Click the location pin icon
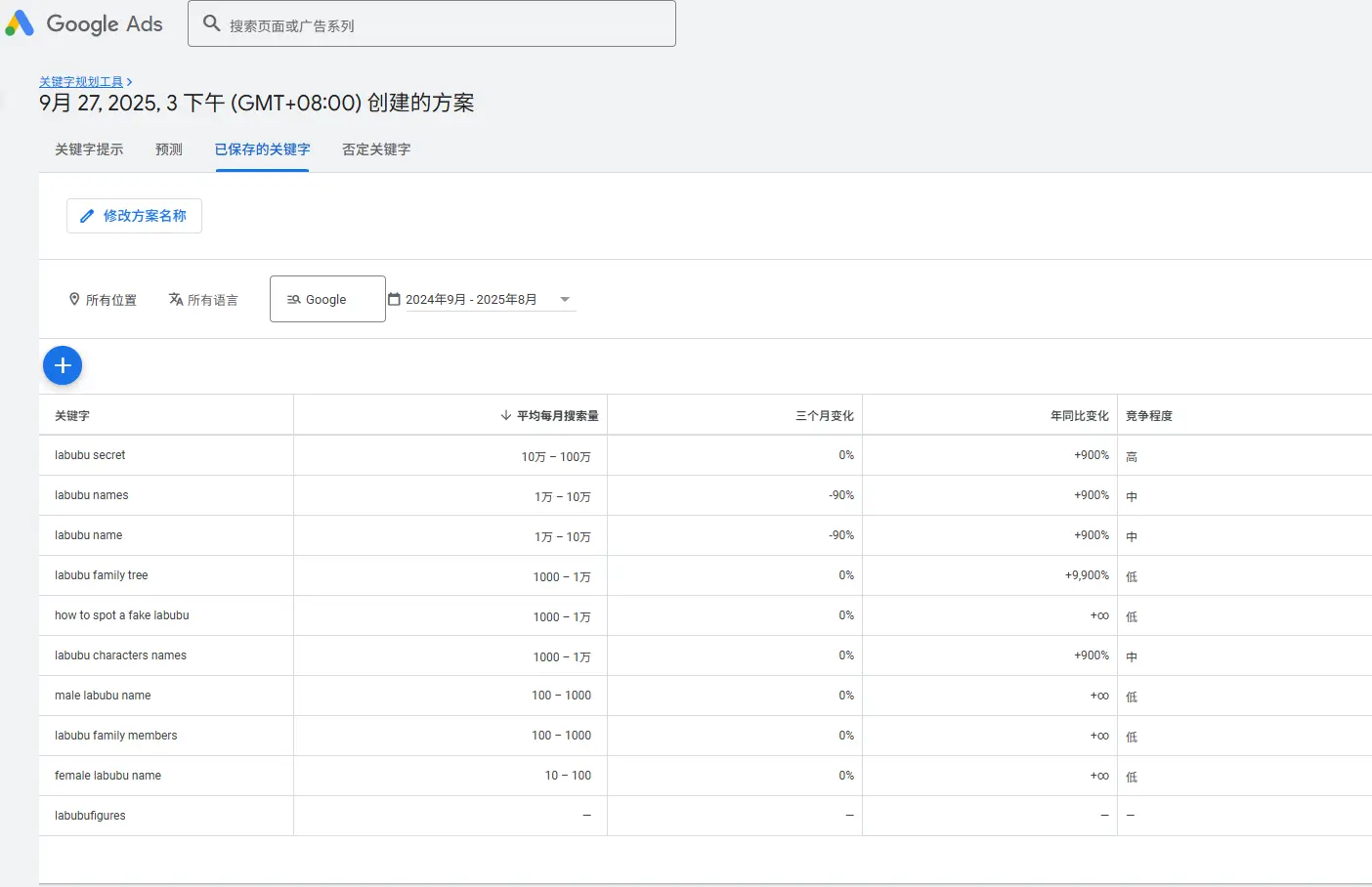The height and width of the screenshot is (887, 1372). click(74, 299)
